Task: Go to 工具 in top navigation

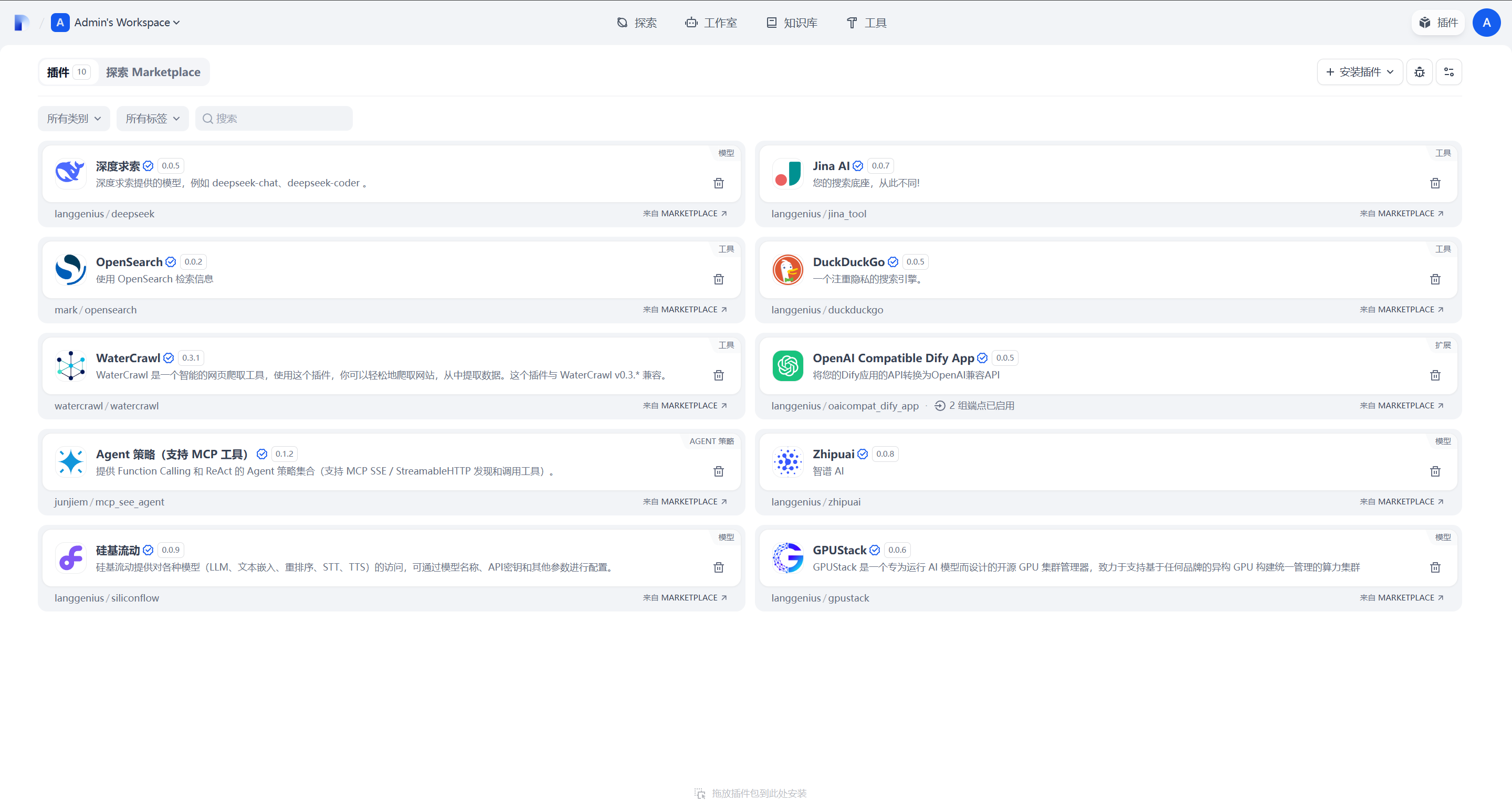Action: [x=866, y=22]
